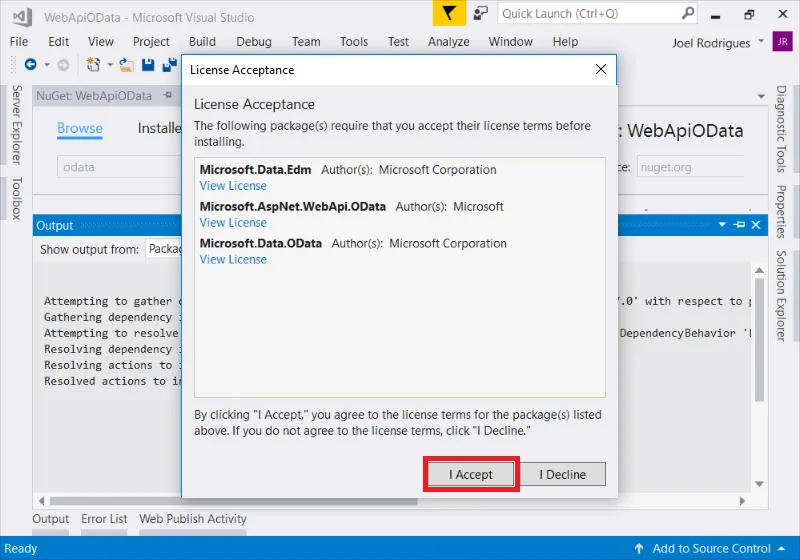This screenshot has height=560, width=800.
Task: Click the JR account avatar icon
Action: click(x=782, y=41)
